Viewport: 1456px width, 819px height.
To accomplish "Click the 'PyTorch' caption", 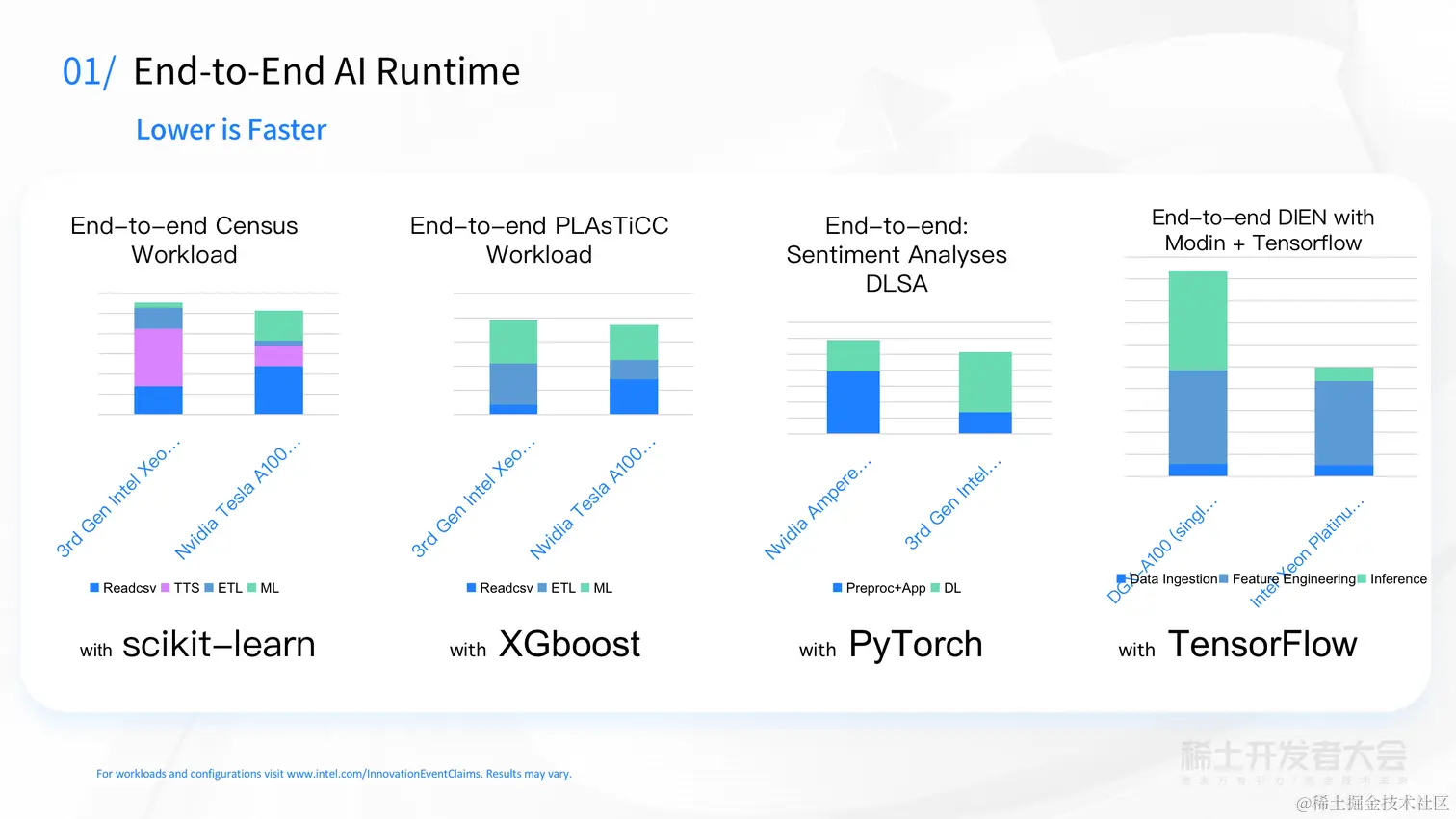I will point(916,645).
